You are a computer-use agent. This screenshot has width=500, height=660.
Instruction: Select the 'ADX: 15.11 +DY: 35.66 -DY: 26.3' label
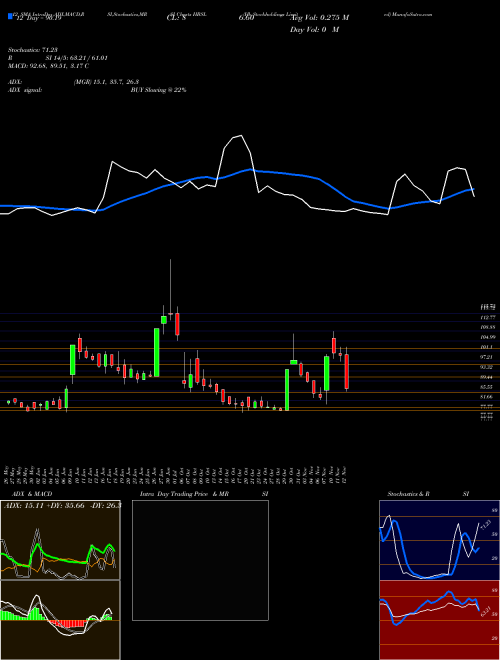(63, 505)
